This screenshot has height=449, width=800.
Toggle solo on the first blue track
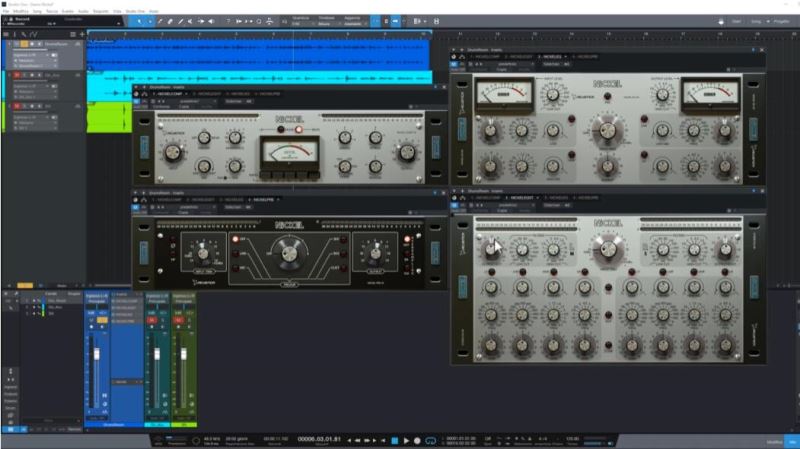(x=24, y=44)
